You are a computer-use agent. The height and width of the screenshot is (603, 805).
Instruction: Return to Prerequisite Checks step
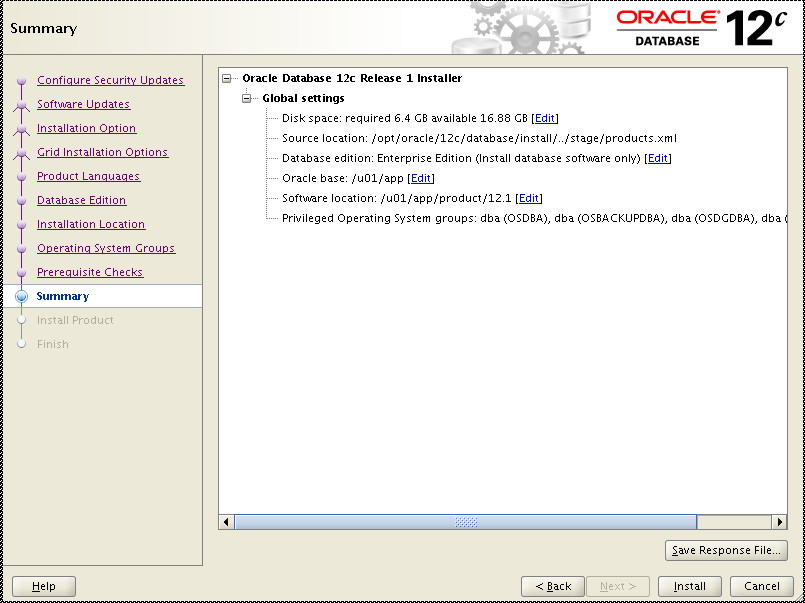90,273
